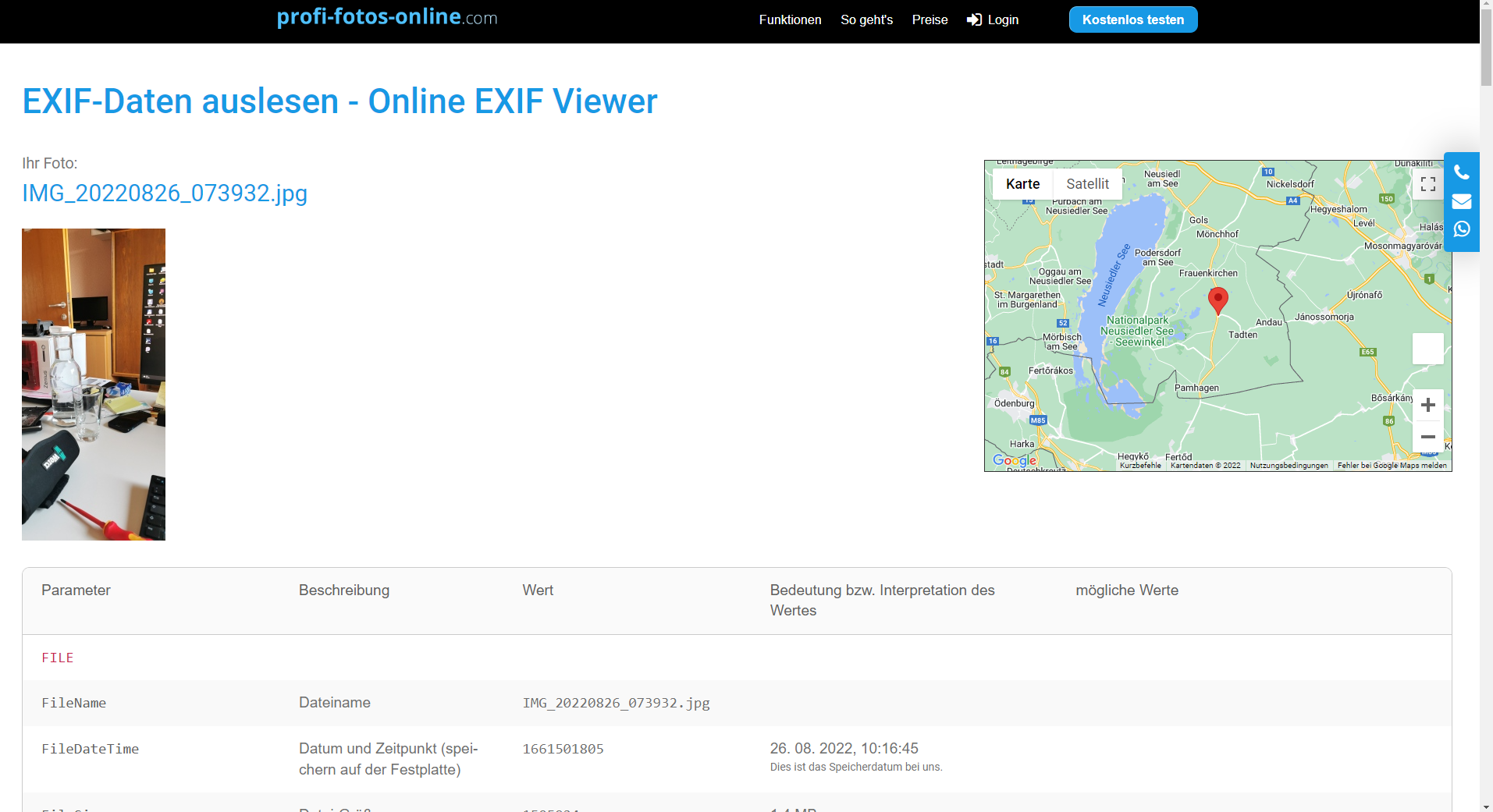Click the Beschreibung column header
This screenshot has height=812, width=1493.
(343, 590)
